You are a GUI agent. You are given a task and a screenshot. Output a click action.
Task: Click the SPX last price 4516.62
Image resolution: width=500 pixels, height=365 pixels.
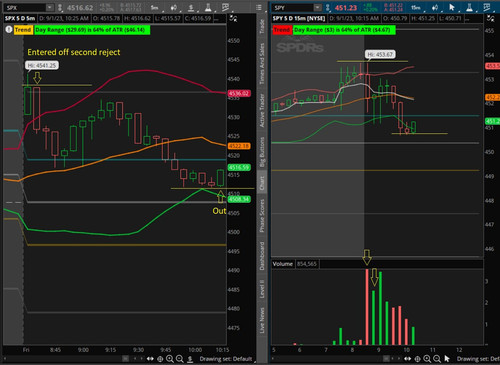(80, 7)
